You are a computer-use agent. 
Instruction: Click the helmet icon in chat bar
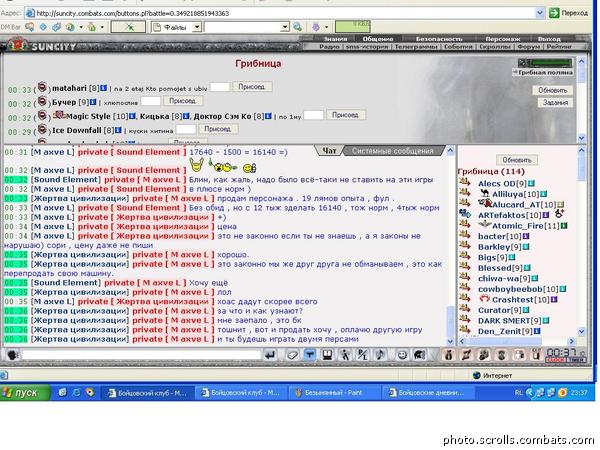click(419, 355)
